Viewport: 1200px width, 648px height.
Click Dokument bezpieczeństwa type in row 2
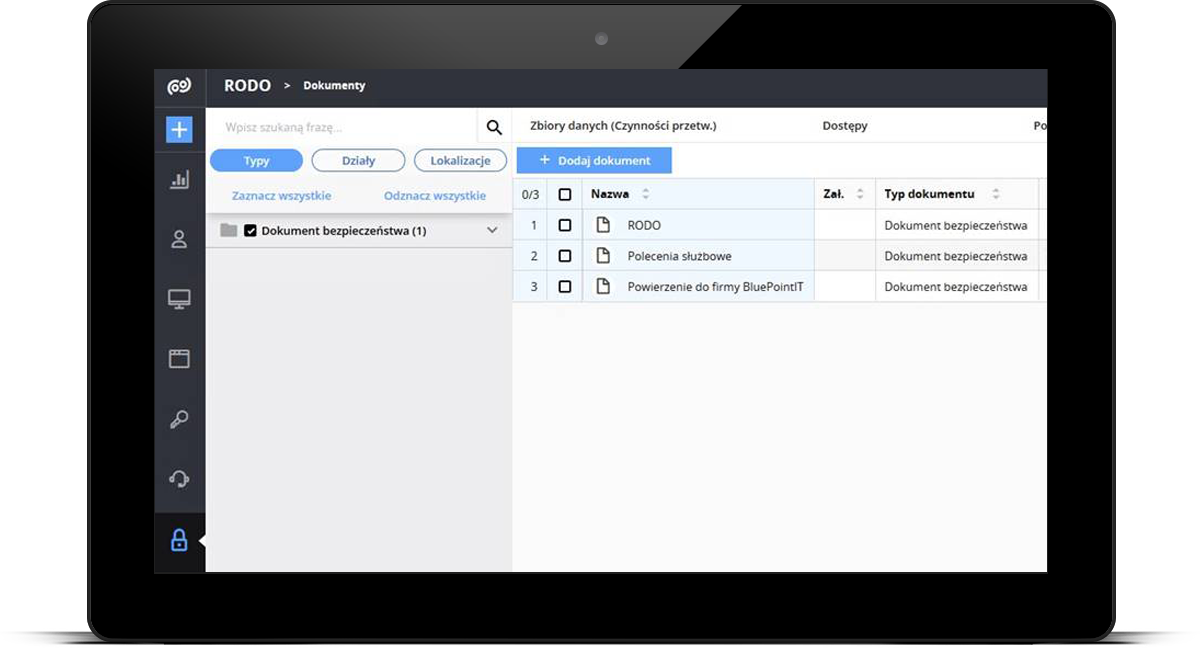[x=956, y=256]
